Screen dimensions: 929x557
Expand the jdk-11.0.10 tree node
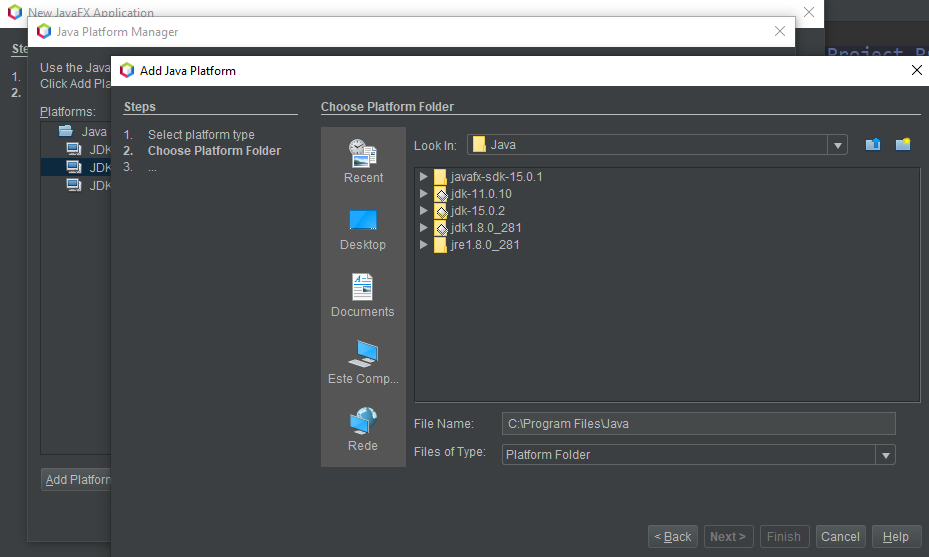[423, 194]
